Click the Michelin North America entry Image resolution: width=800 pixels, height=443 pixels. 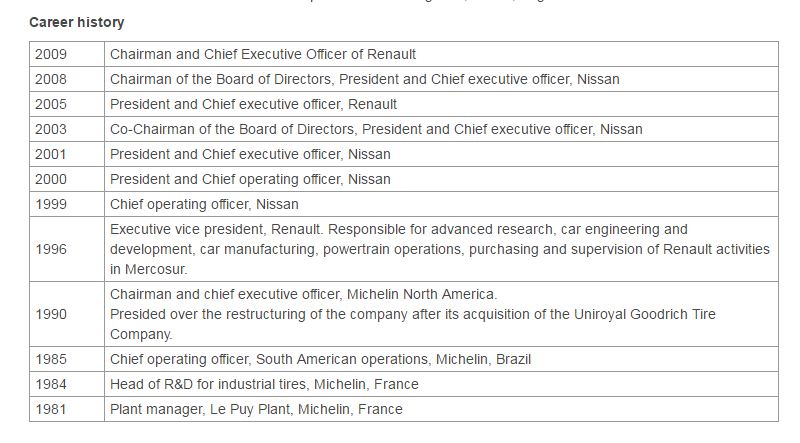coord(303,294)
